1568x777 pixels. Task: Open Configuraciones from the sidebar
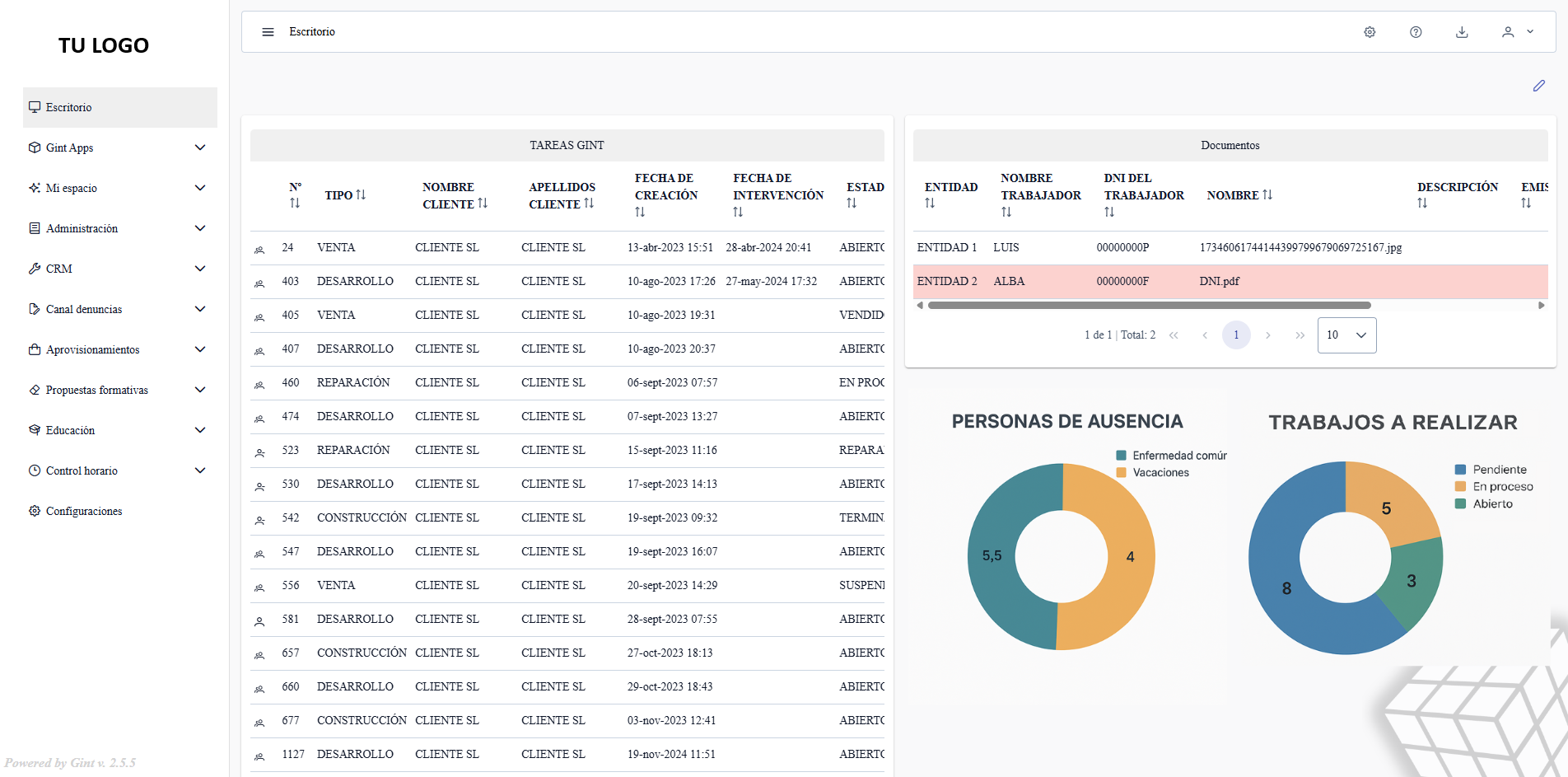click(x=83, y=511)
